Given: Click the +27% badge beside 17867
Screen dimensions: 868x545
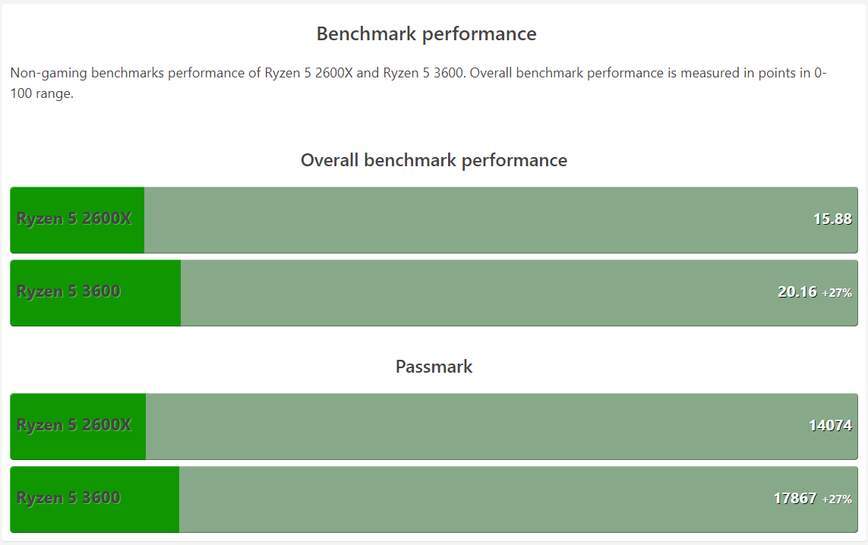Looking at the screenshot, I should pyautogui.click(x=837, y=499).
